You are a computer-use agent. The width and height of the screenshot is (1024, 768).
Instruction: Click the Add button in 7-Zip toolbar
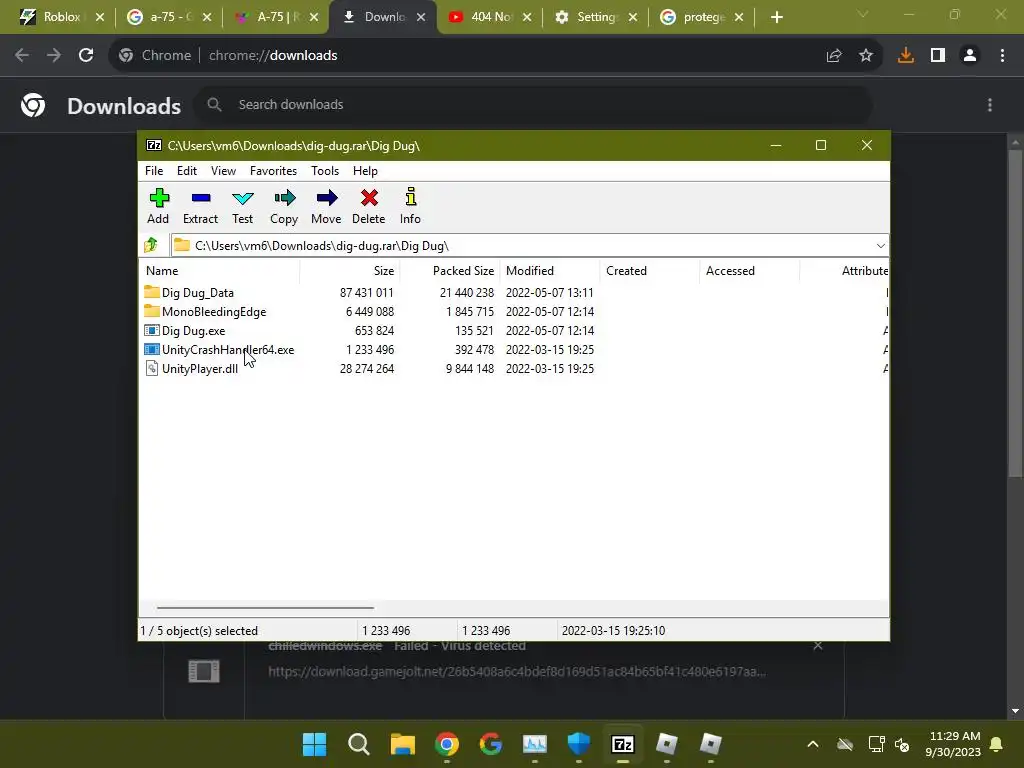[158, 206]
